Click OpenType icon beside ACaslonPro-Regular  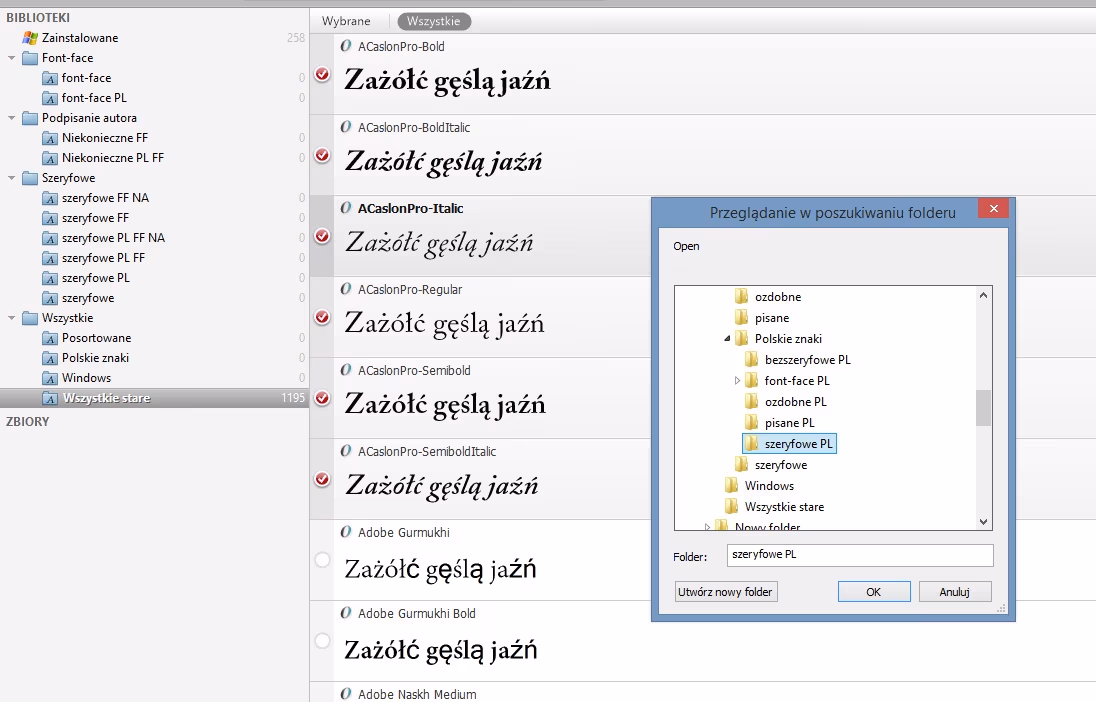[x=345, y=289]
